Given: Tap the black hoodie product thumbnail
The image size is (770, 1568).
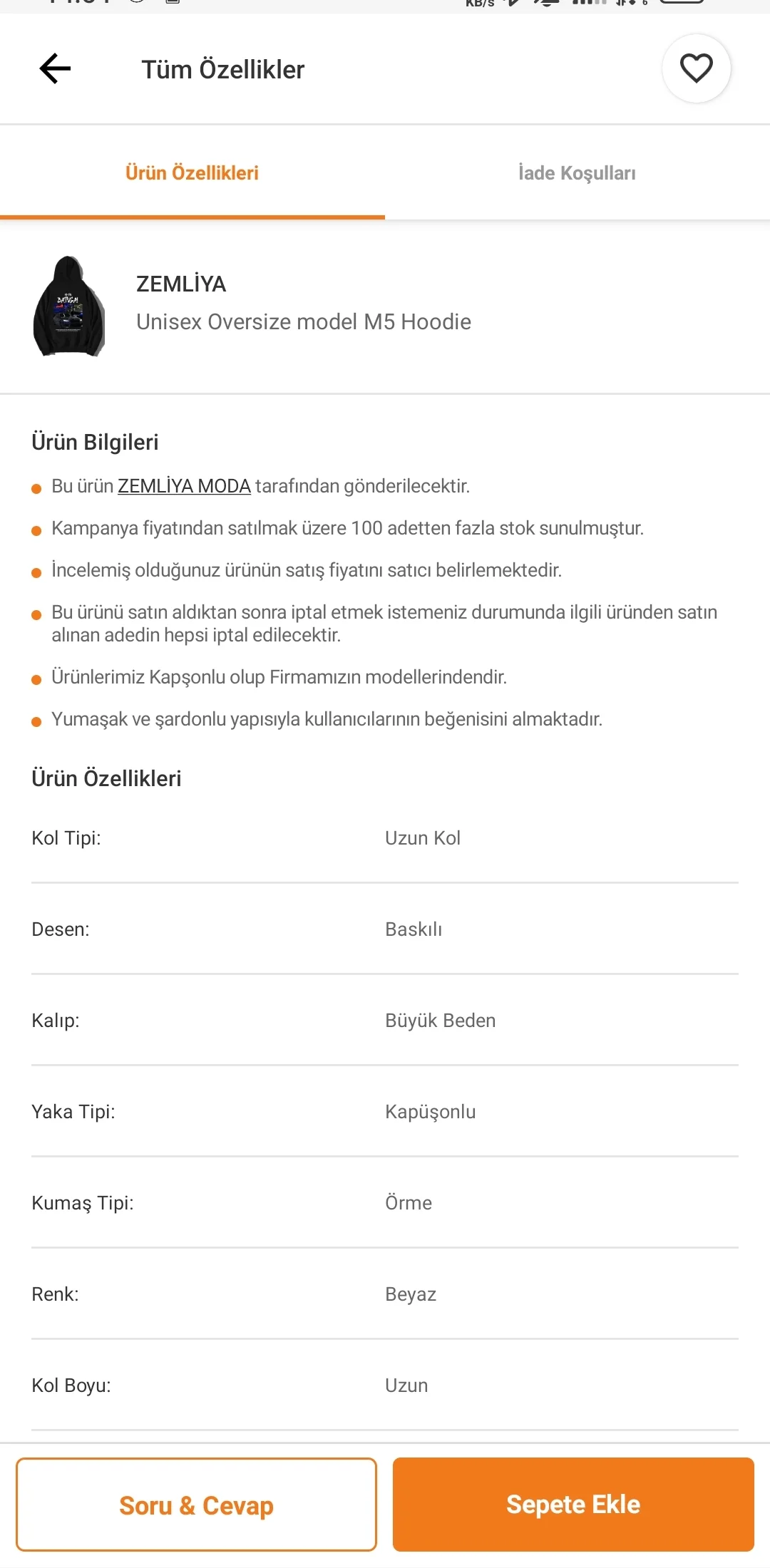Looking at the screenshot, I should 69,306.
